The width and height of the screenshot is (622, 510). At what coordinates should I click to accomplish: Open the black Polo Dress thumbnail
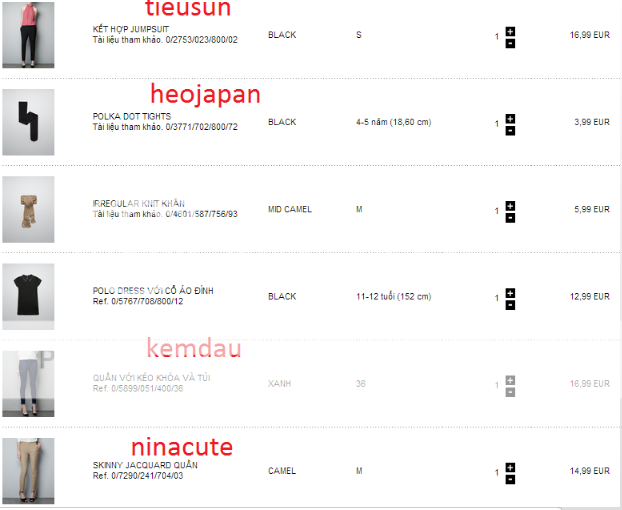[28, 296]
